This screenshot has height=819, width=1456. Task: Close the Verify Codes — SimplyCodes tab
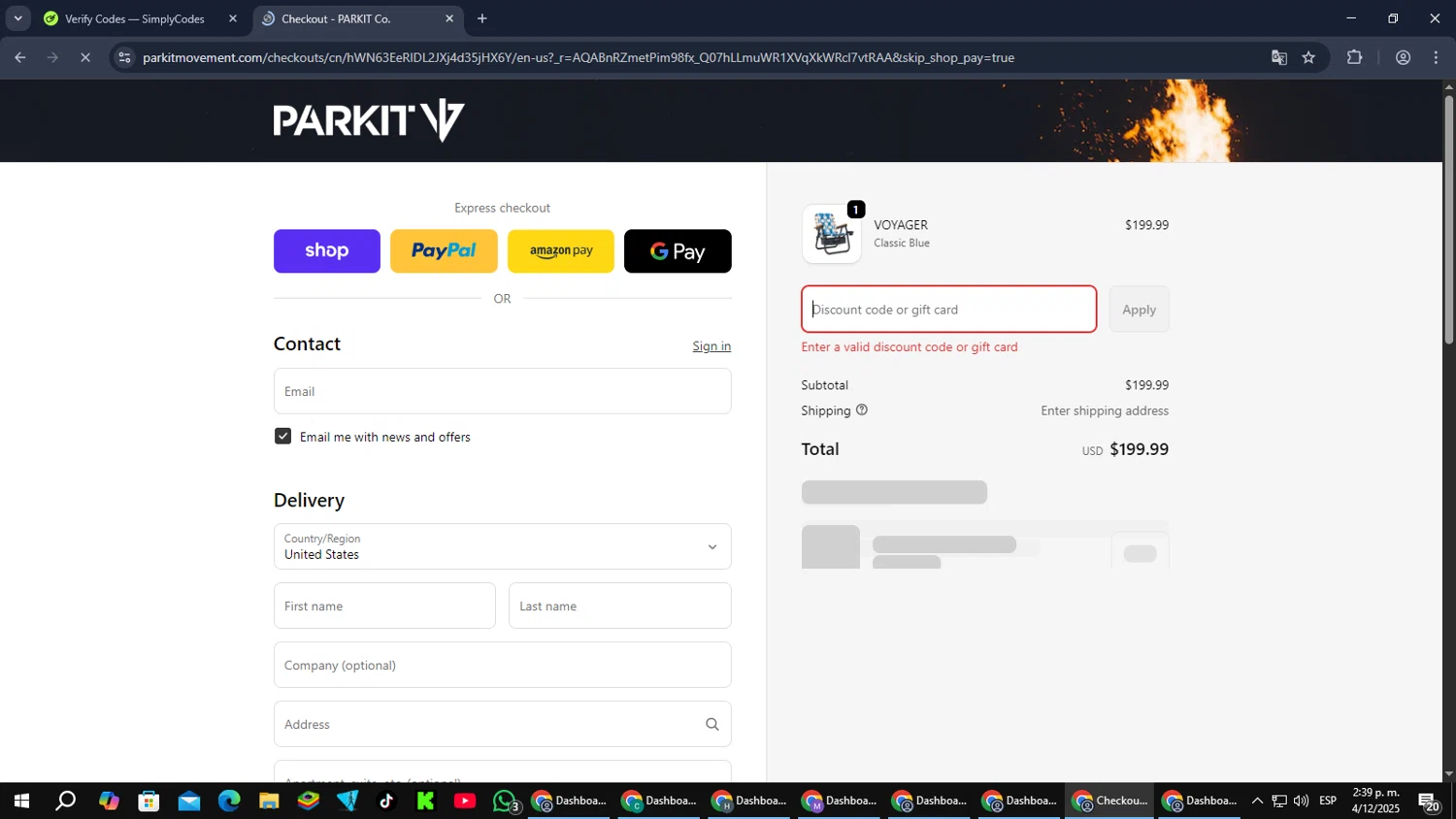[x=233, y=18]
